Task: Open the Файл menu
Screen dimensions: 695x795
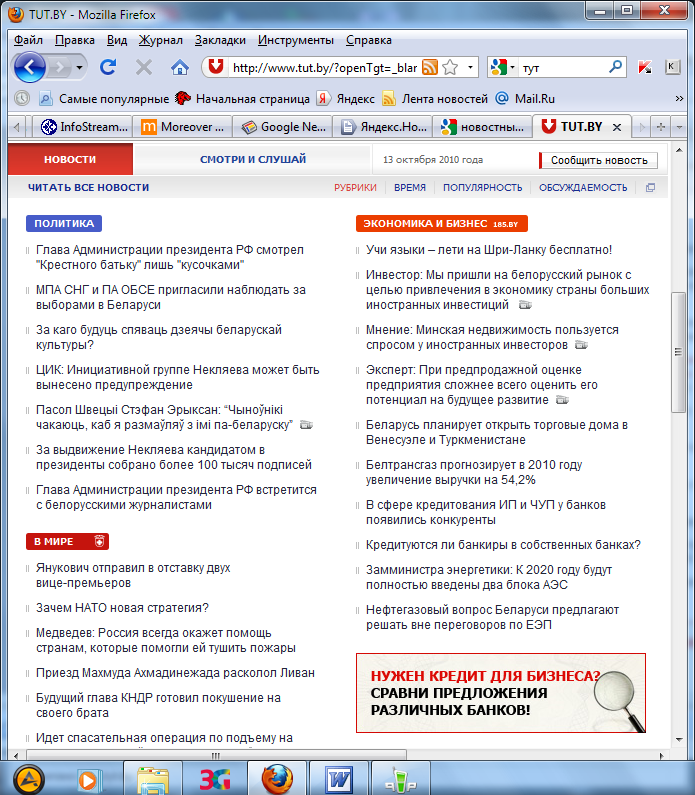Action: point(28,40)
